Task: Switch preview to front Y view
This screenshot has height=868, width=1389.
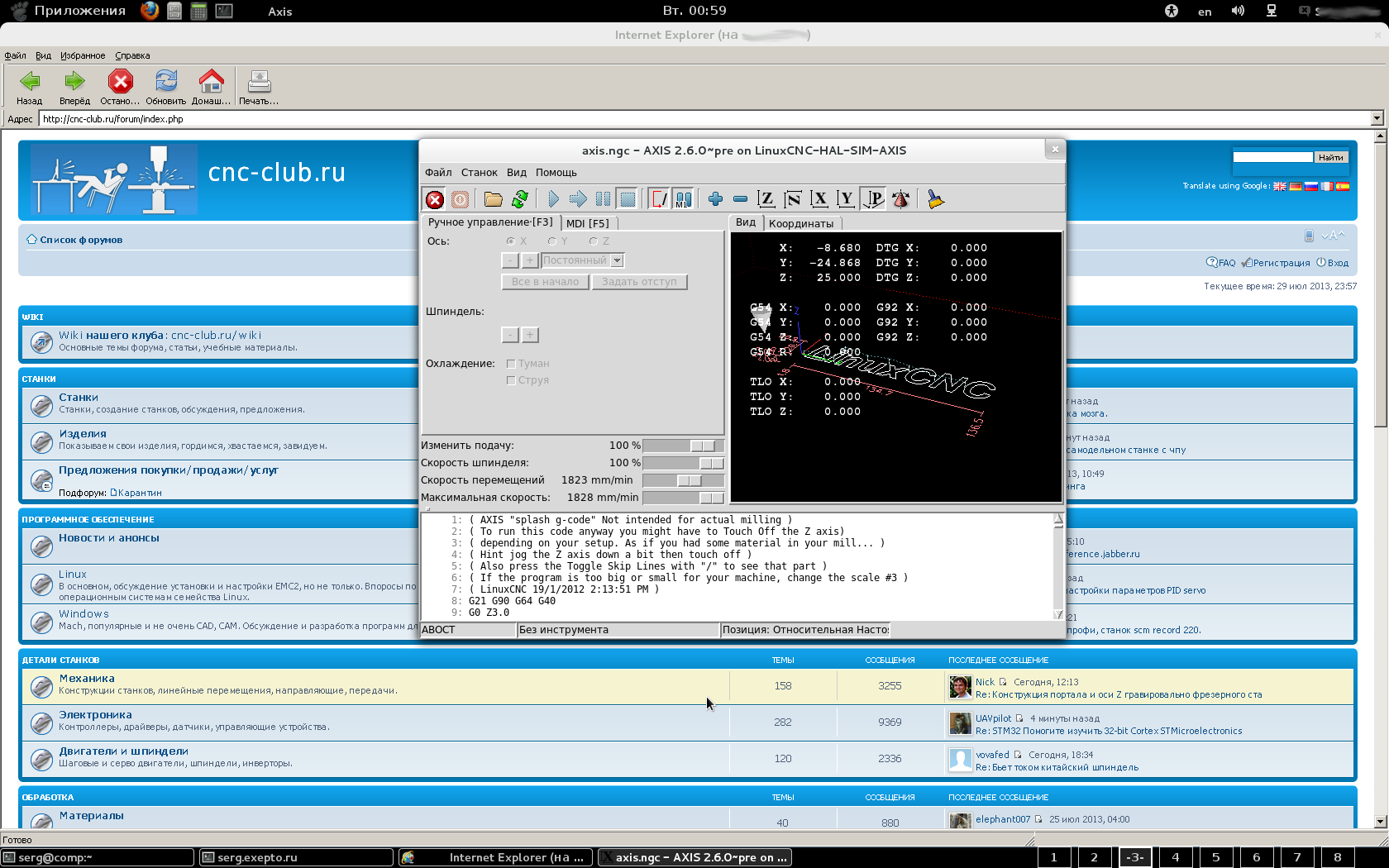Action: [846, 199]
